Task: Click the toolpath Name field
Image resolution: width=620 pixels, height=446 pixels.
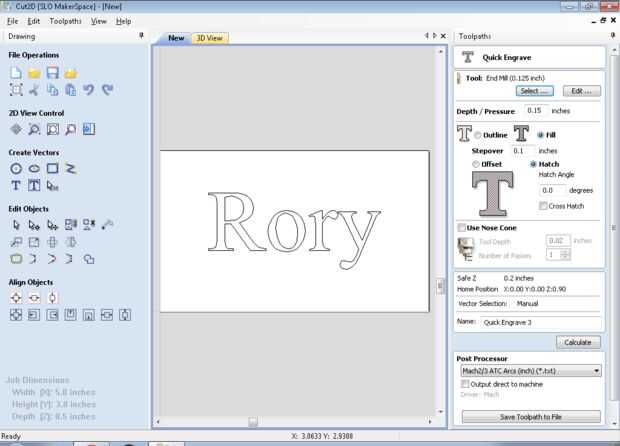Action: tap(540, 322)
